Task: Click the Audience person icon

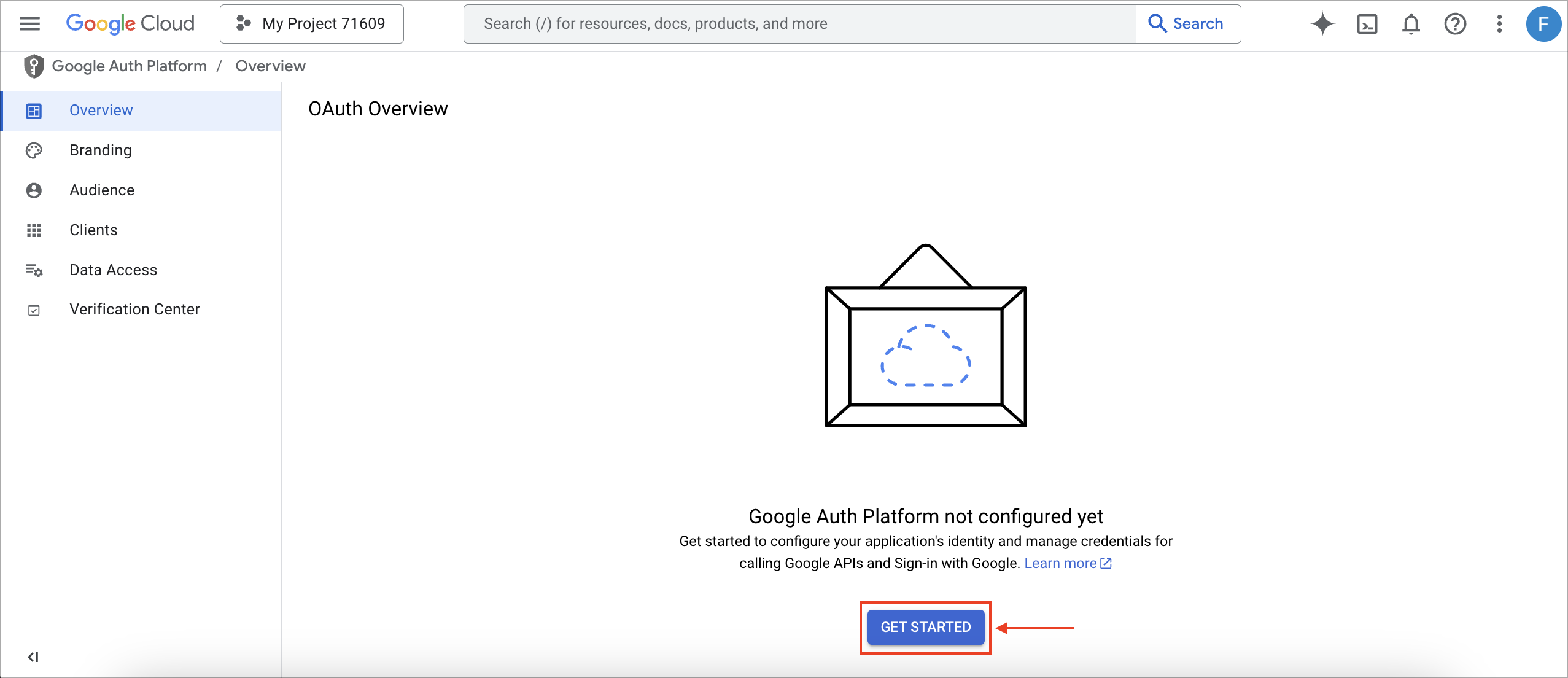Action: pos(34,190)
